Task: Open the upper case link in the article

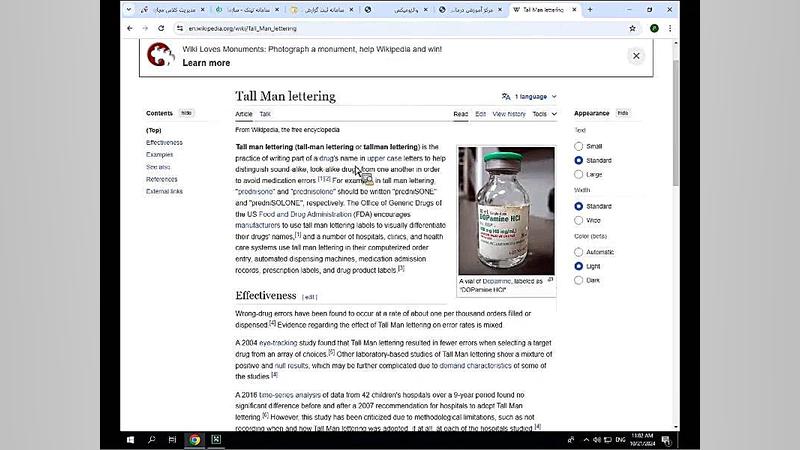Action: coord(384,158)
